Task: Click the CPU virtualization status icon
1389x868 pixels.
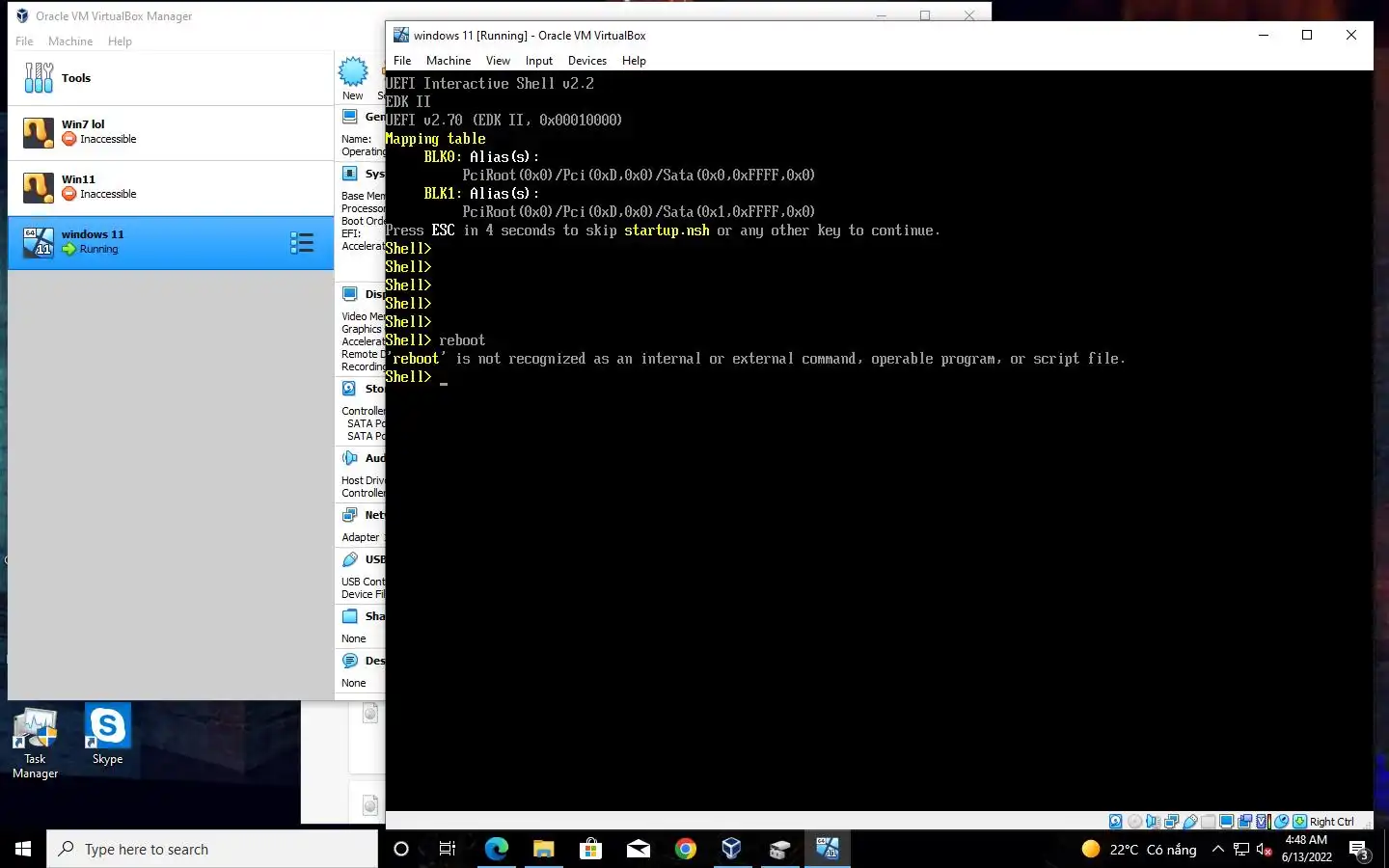Action: pyautogui.click(x=1263, y=822)
